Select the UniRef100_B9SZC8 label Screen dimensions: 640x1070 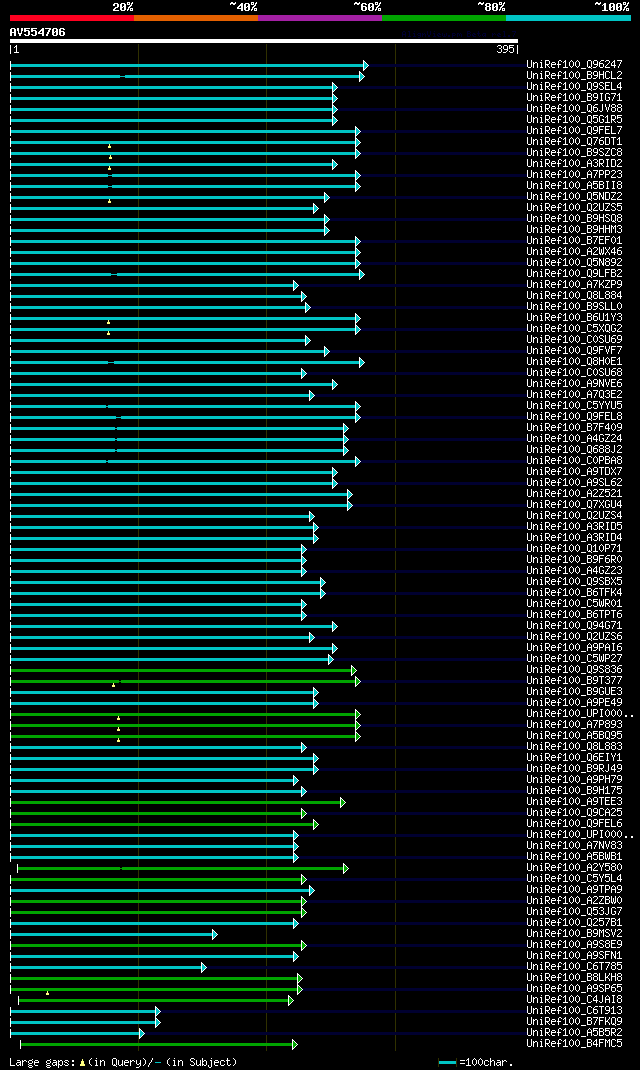pyautogui.click(x=574, y=153)
